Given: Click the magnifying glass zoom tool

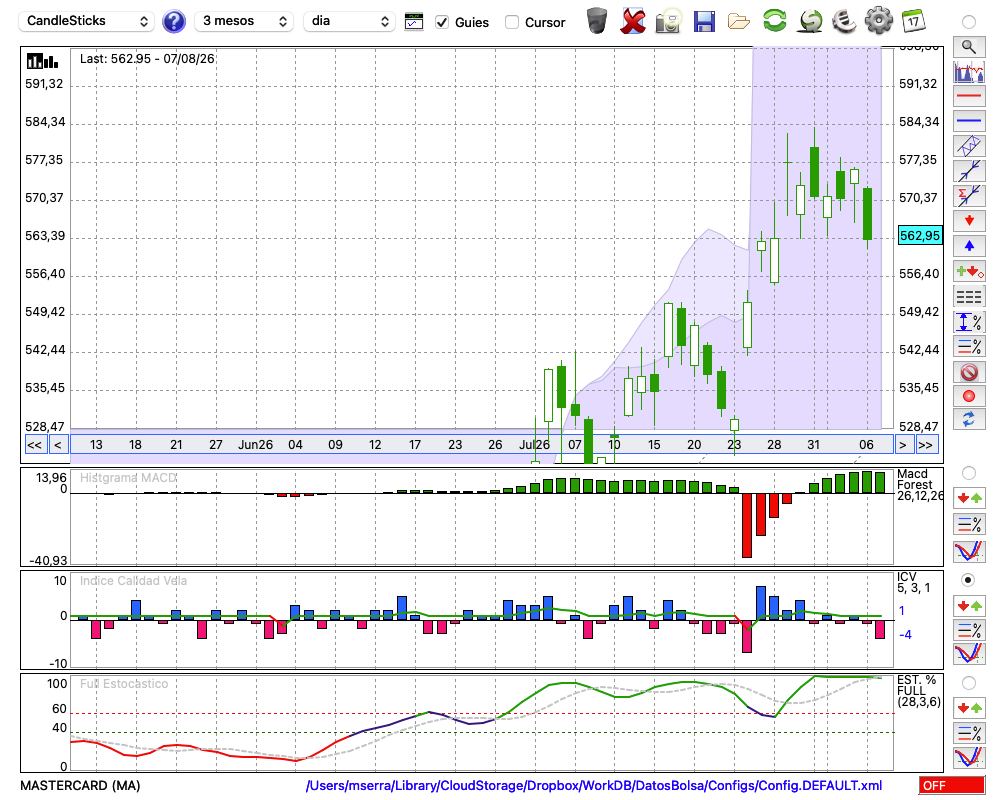Looking at the screenshot, I should click(x=969, y=47).
